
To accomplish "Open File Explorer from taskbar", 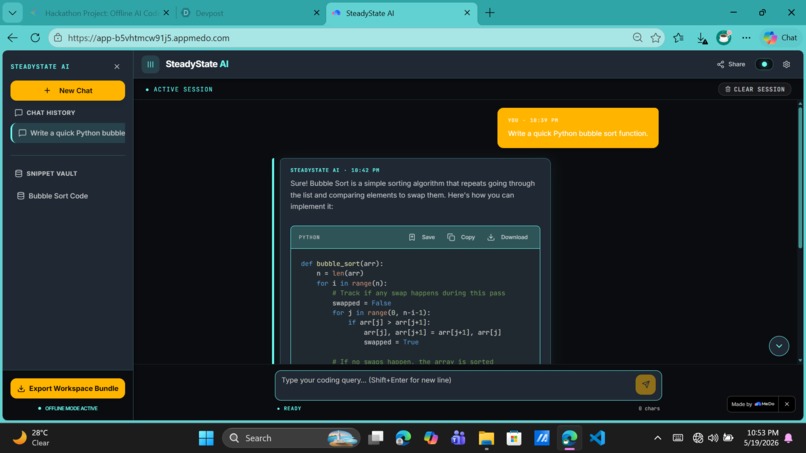I will (x=486, y=438).
